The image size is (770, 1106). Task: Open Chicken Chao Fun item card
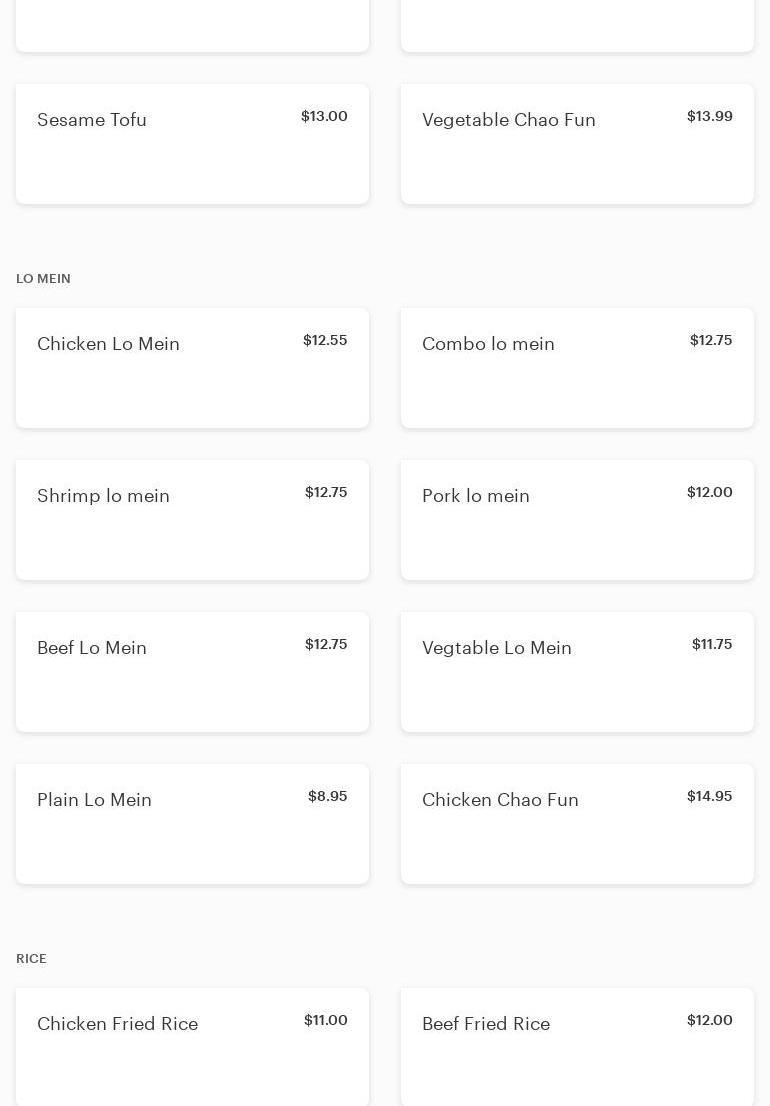click(577, 824)
